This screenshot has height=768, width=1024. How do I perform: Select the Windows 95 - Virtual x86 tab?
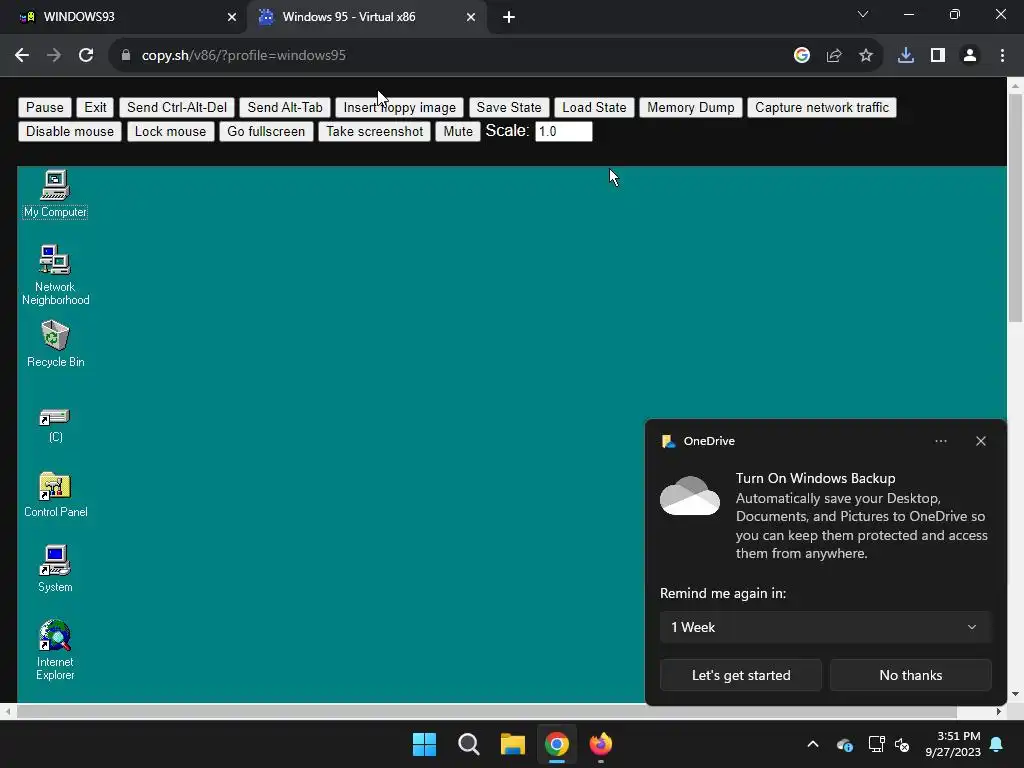point(367,17)
